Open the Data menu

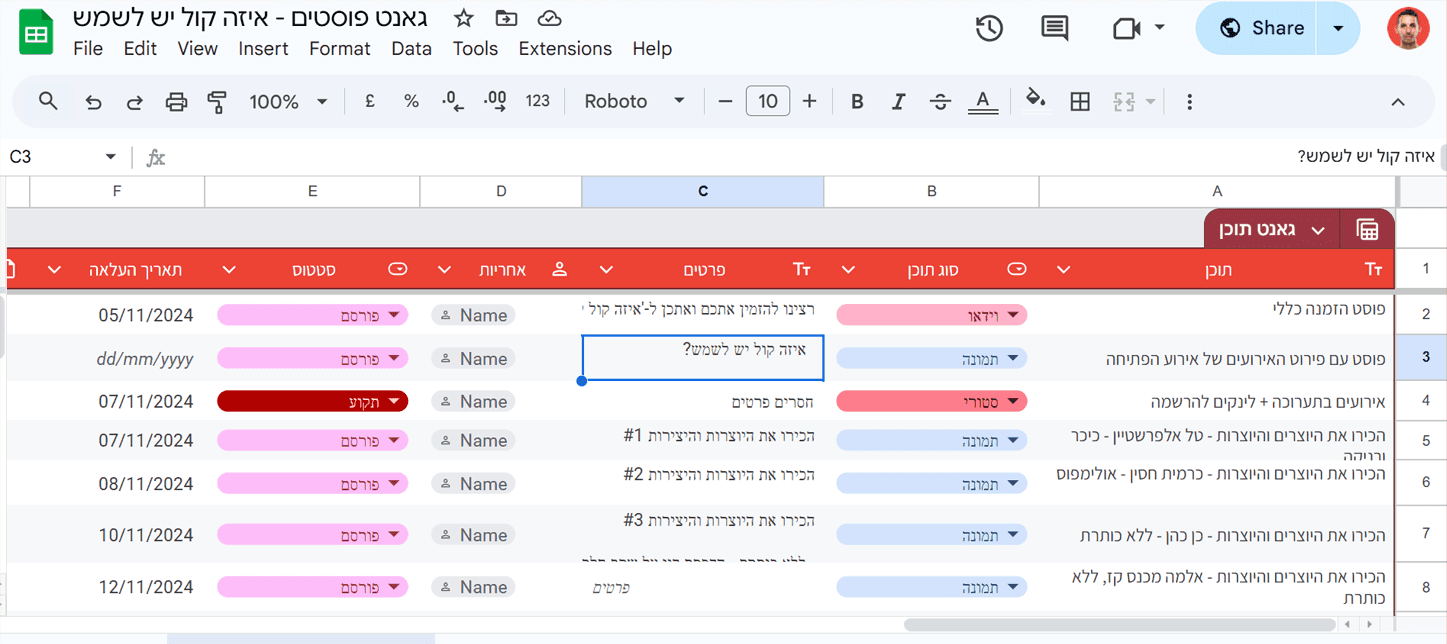[x=412, y=48]
